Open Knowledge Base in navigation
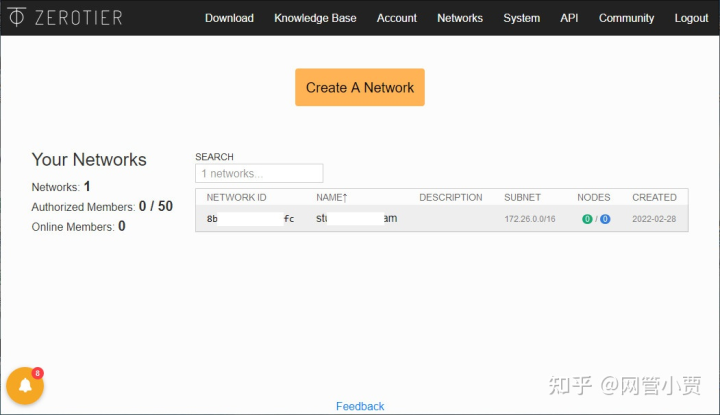 click(315, 18)
